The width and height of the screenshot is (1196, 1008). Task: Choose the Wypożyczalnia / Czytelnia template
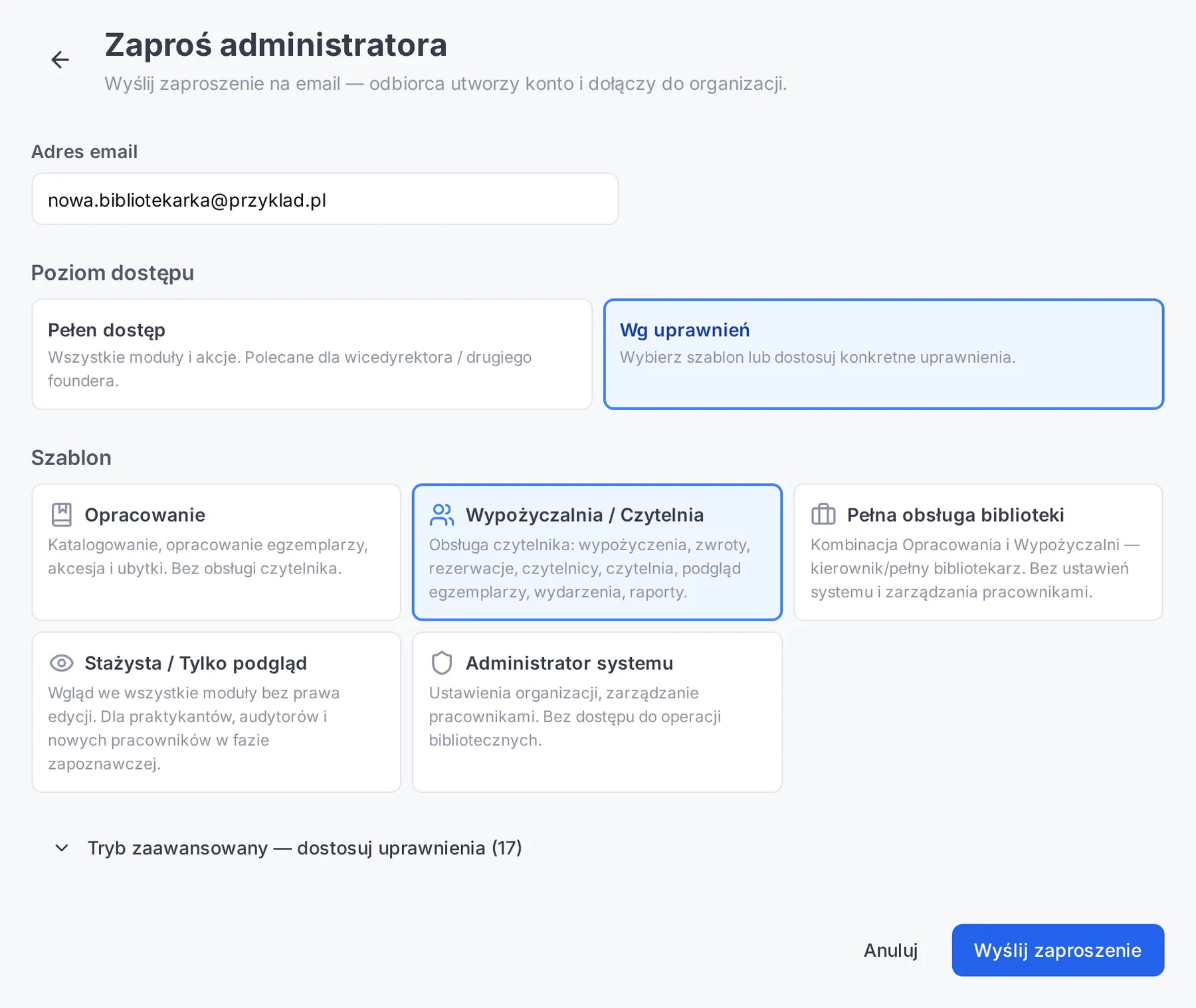click(597, 552)
